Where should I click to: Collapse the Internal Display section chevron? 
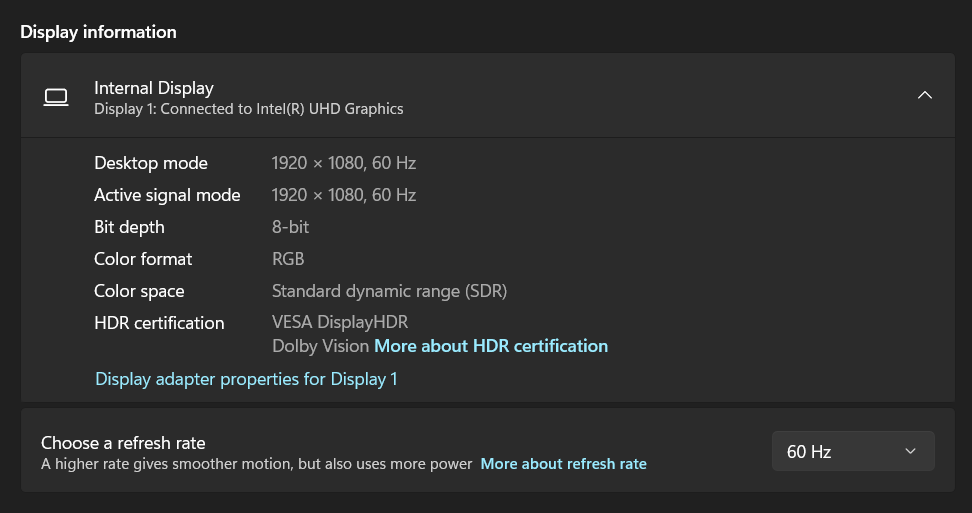[924, 95]
